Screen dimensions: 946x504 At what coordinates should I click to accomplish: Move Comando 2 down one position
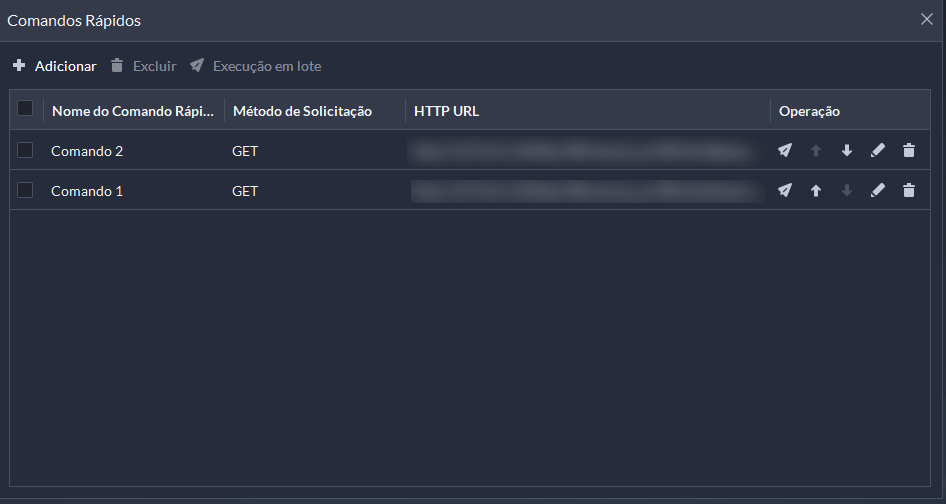[x=847, y=150]
